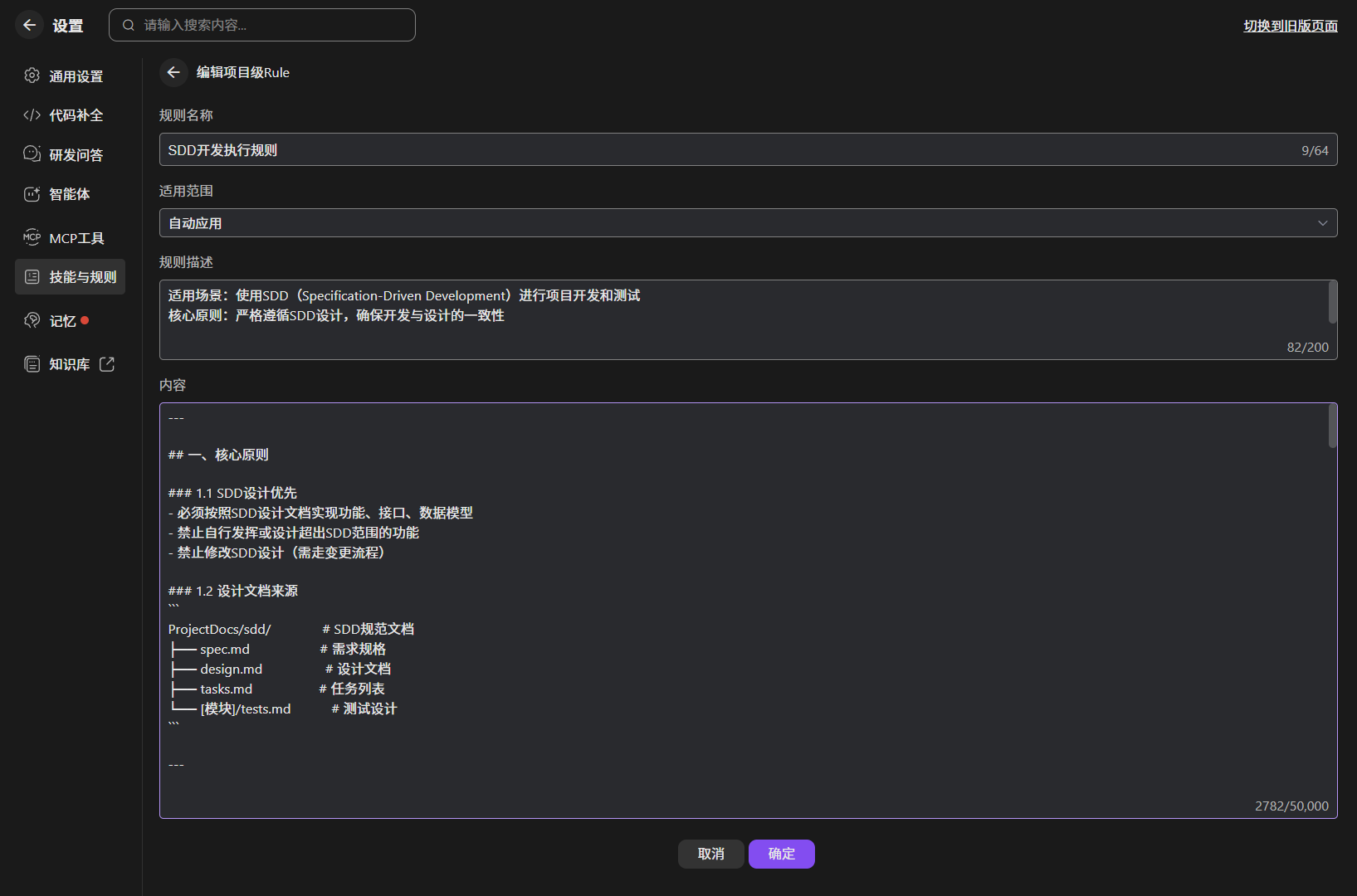Viewport: 1357px width, 896px height.
Task: Click 切换到旧版页面 link
Action: click(1291, 26)
